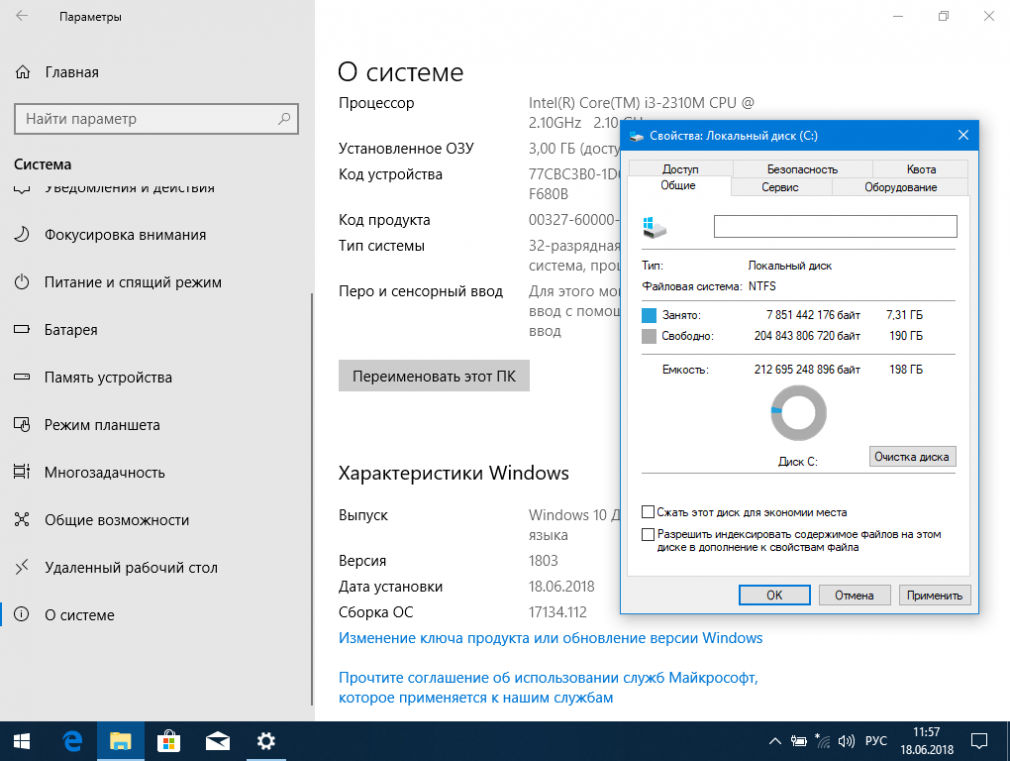
Task: Click the Settings gear in the taskbar
Action: coord(266,742)
